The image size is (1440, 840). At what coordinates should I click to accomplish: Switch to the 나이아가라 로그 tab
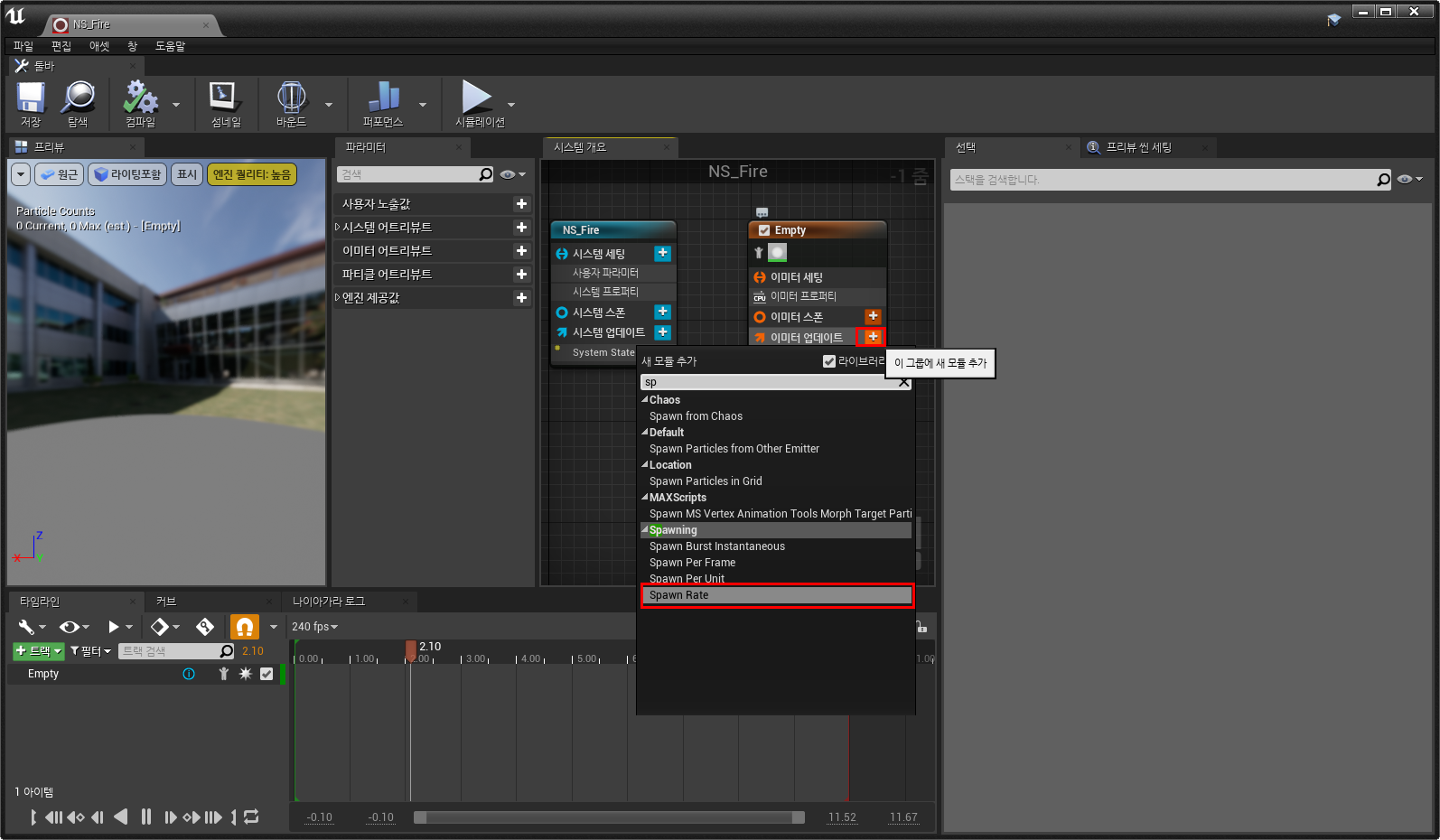[329, 602]
